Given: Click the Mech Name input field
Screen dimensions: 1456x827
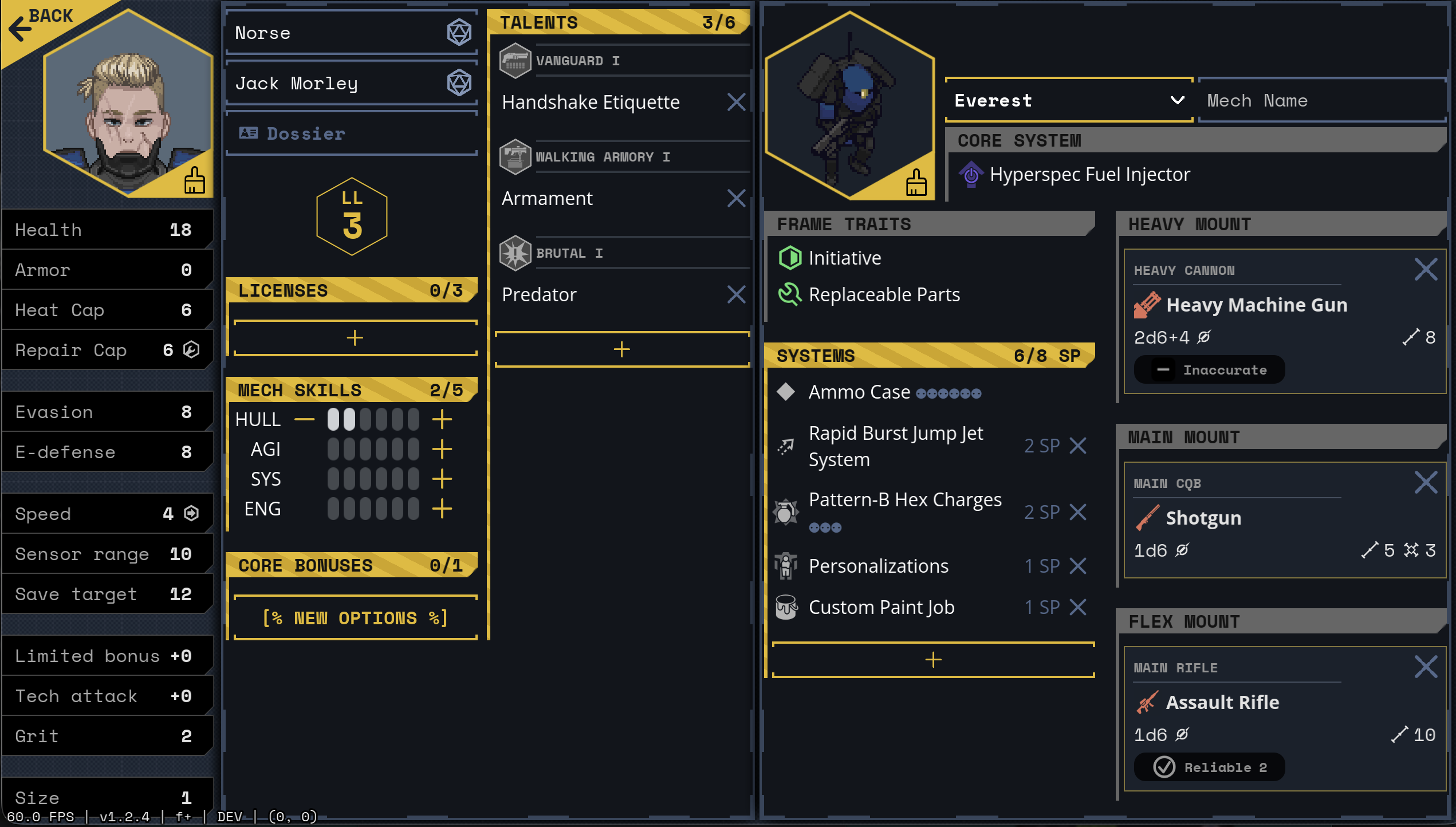Looking at the screenshot, I should (x=1322, y=100).
